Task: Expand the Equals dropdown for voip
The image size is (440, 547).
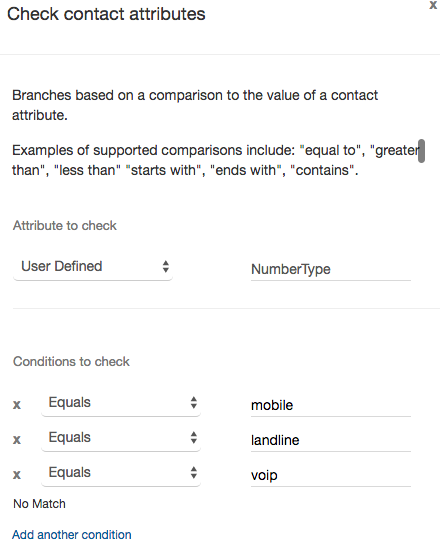Action: coord(121,473)
